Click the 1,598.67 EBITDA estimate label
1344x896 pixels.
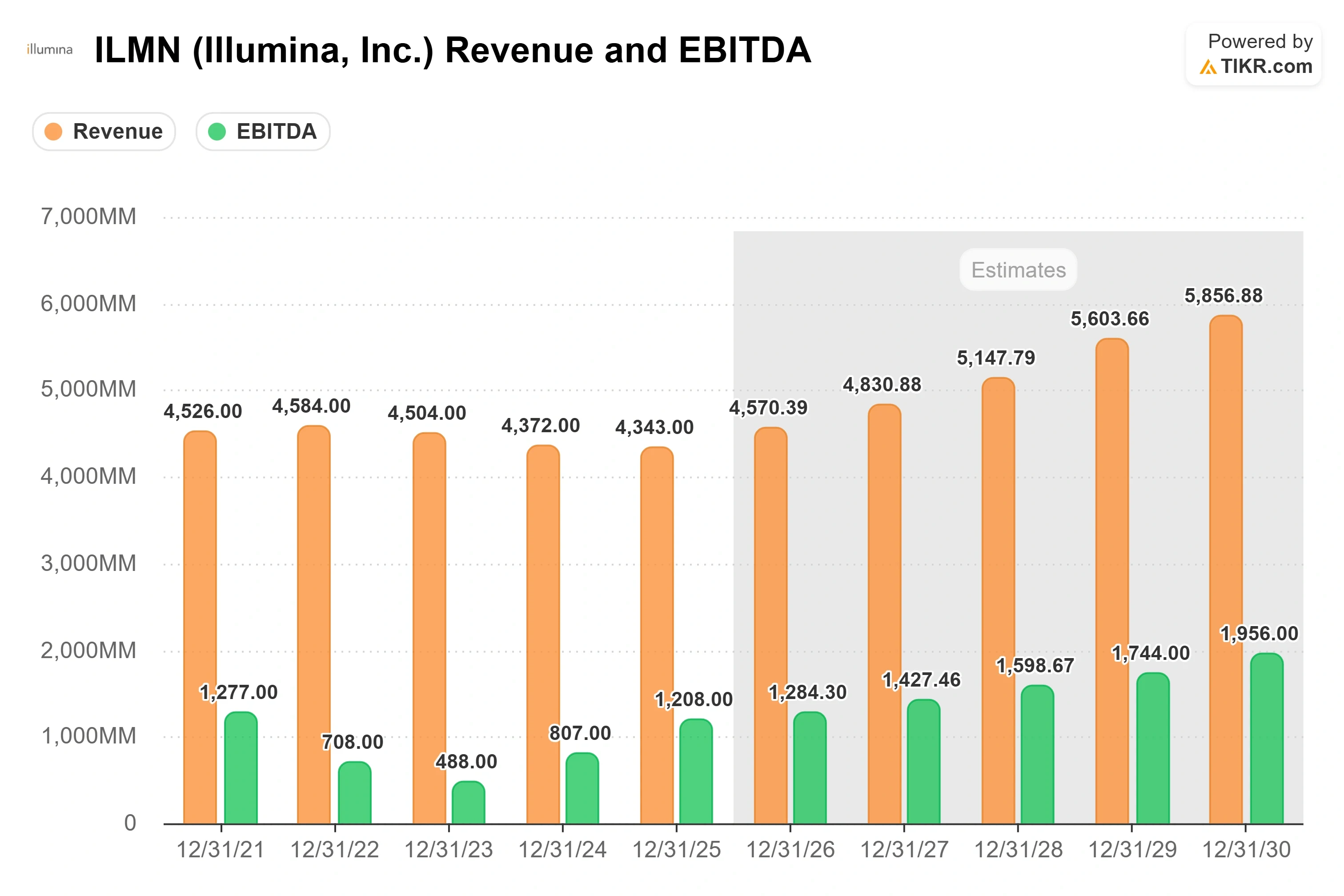point(1035,666)
